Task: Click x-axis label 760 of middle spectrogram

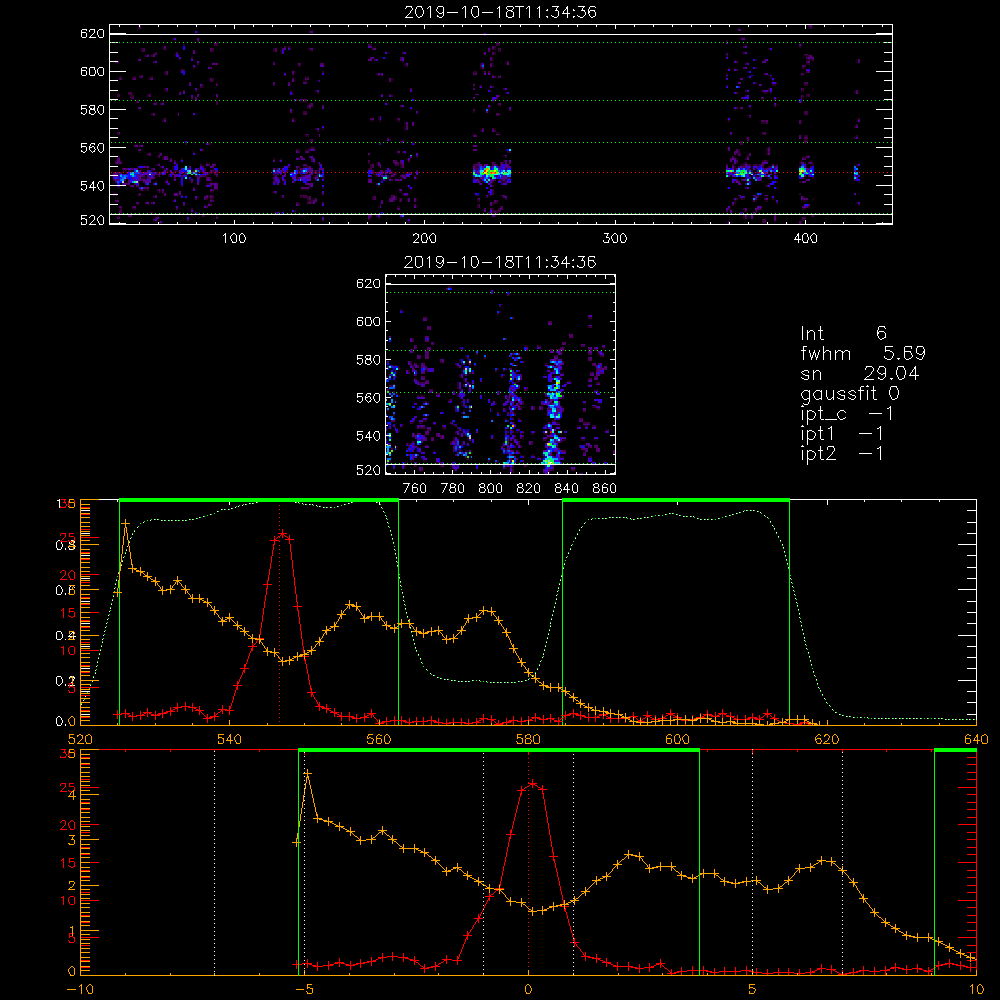Action: (x=415, y=489)
